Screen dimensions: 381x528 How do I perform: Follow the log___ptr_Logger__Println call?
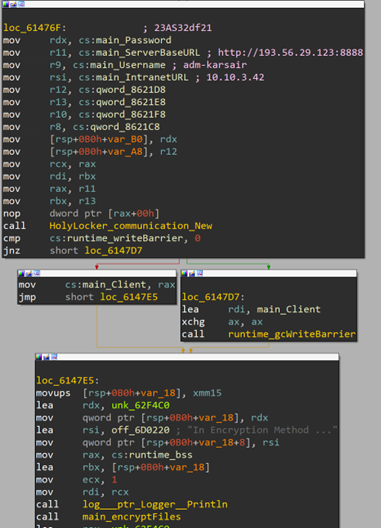click(155, 504)
